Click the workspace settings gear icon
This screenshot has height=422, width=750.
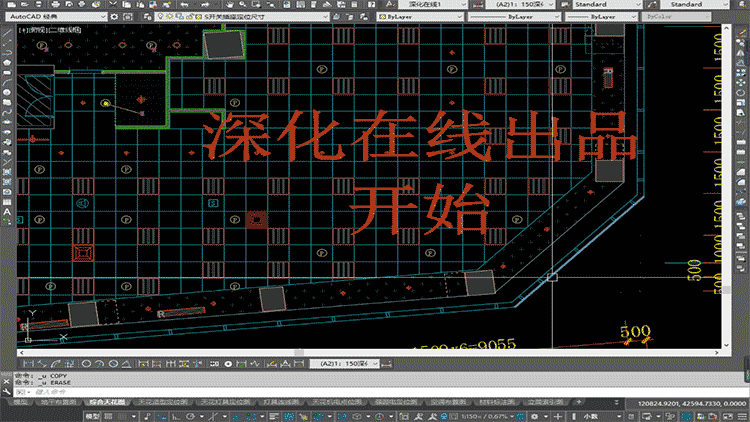point(114,16)
